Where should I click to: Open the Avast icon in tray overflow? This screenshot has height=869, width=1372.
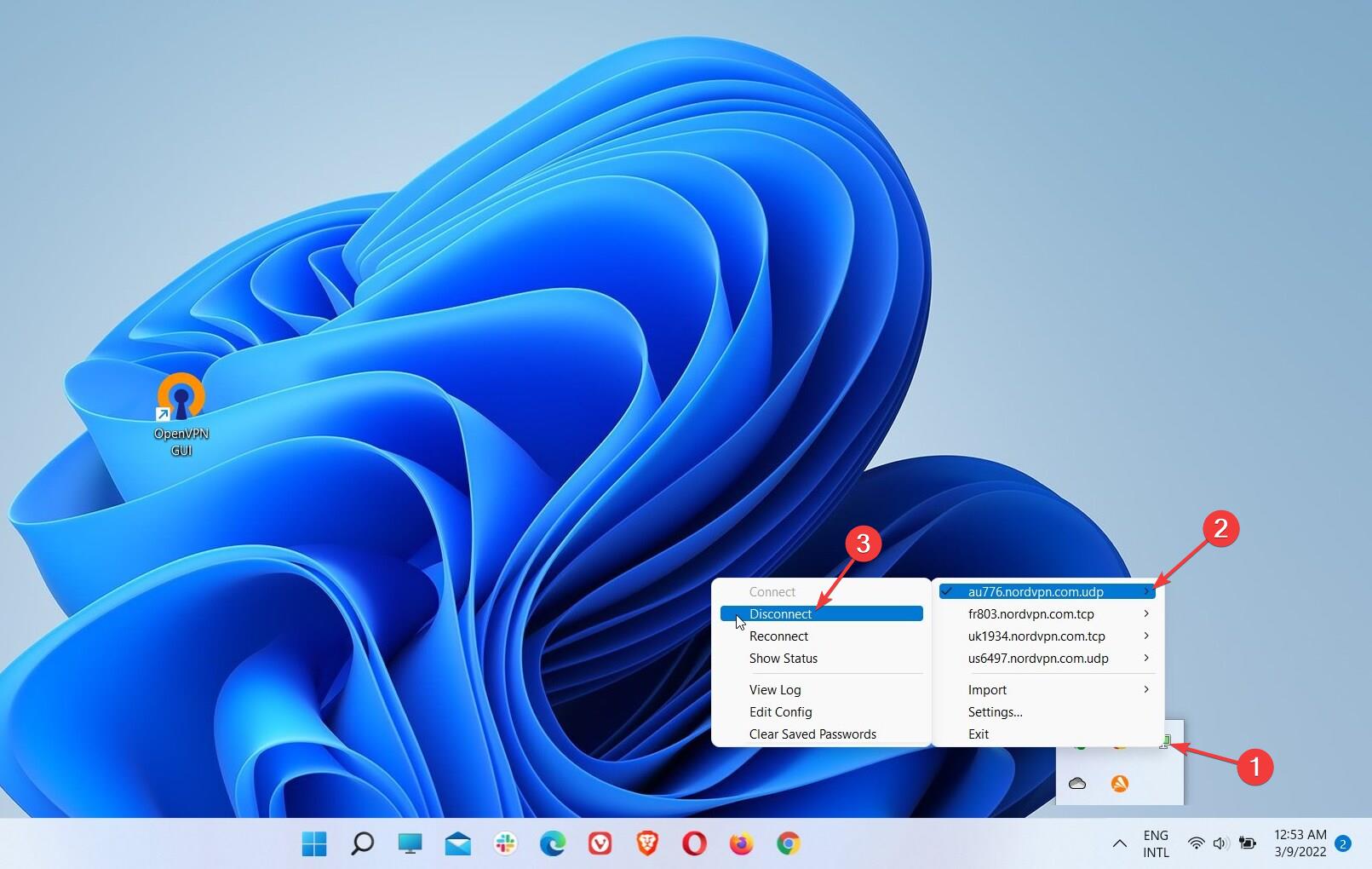(1120, 783)
